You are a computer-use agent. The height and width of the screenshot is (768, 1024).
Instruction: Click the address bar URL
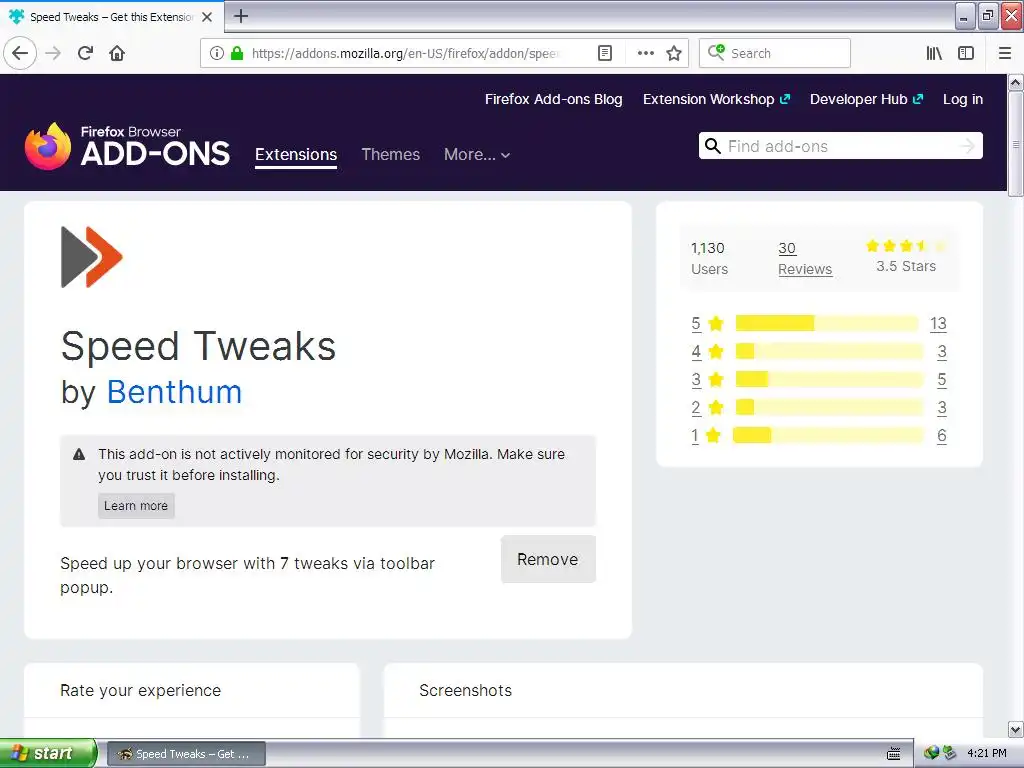tap(405, 53)
